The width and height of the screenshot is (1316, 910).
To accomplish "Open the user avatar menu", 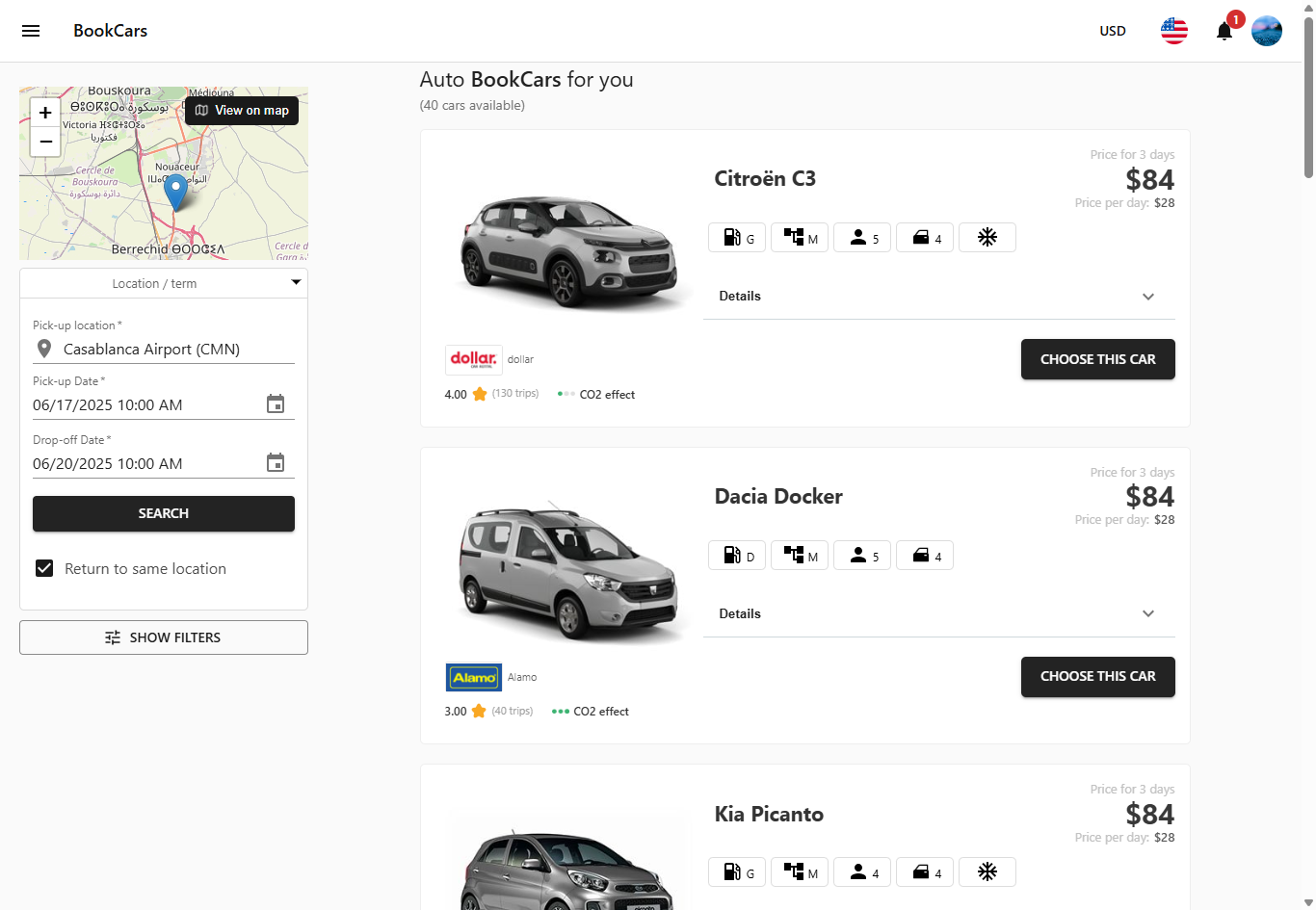I will coord(1267,31).
